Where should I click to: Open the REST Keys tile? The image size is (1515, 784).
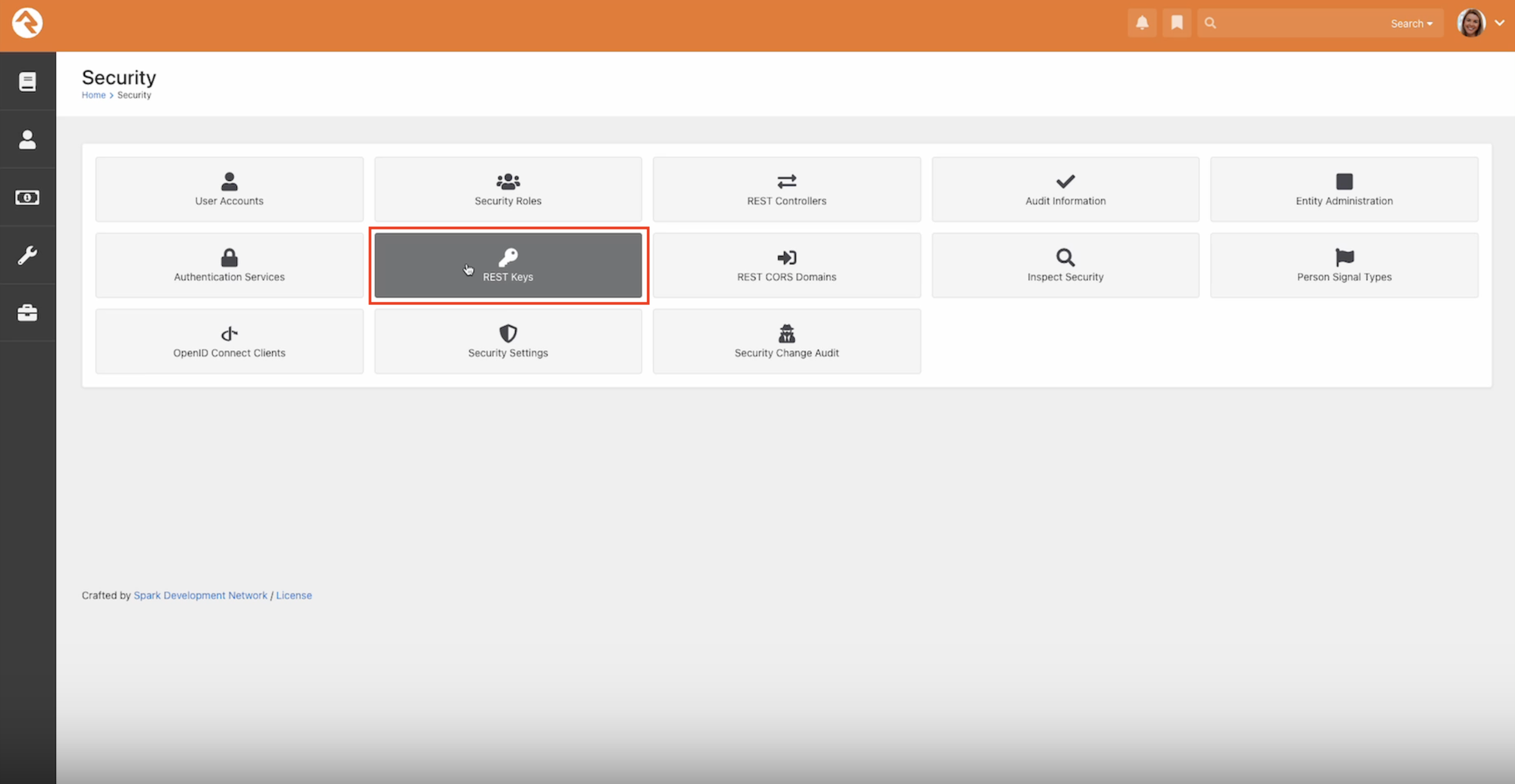(x=507, y=266)
